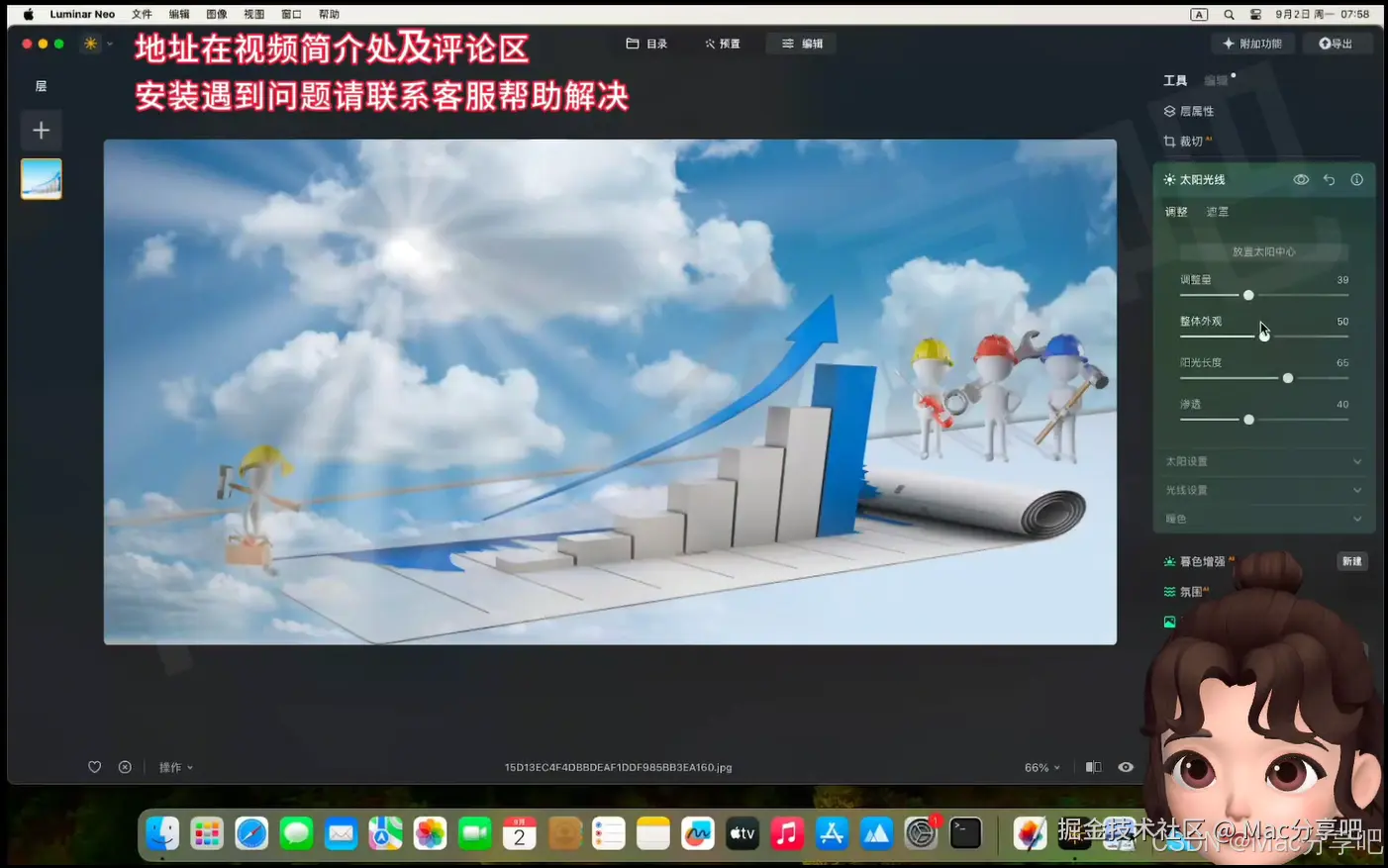Click the eye preview icon at bottom right
This screenshot has height=868, width=1388.
point(1126,766)
